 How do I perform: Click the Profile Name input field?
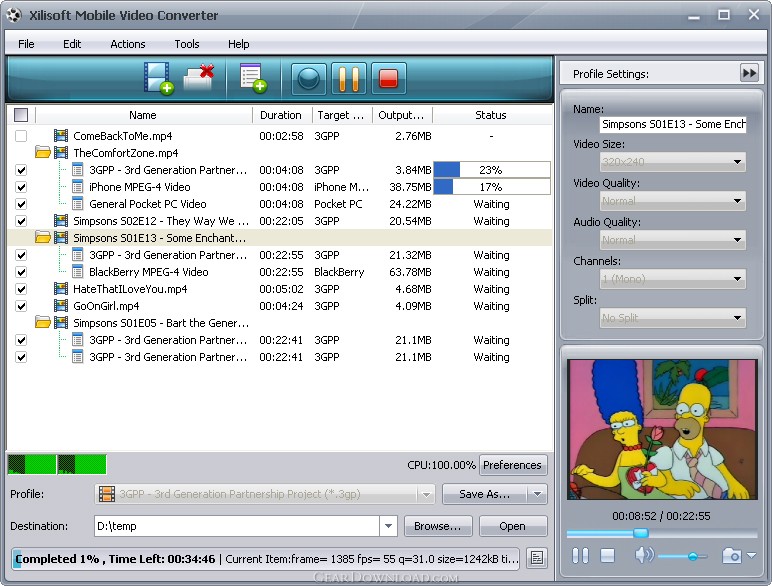673,124
